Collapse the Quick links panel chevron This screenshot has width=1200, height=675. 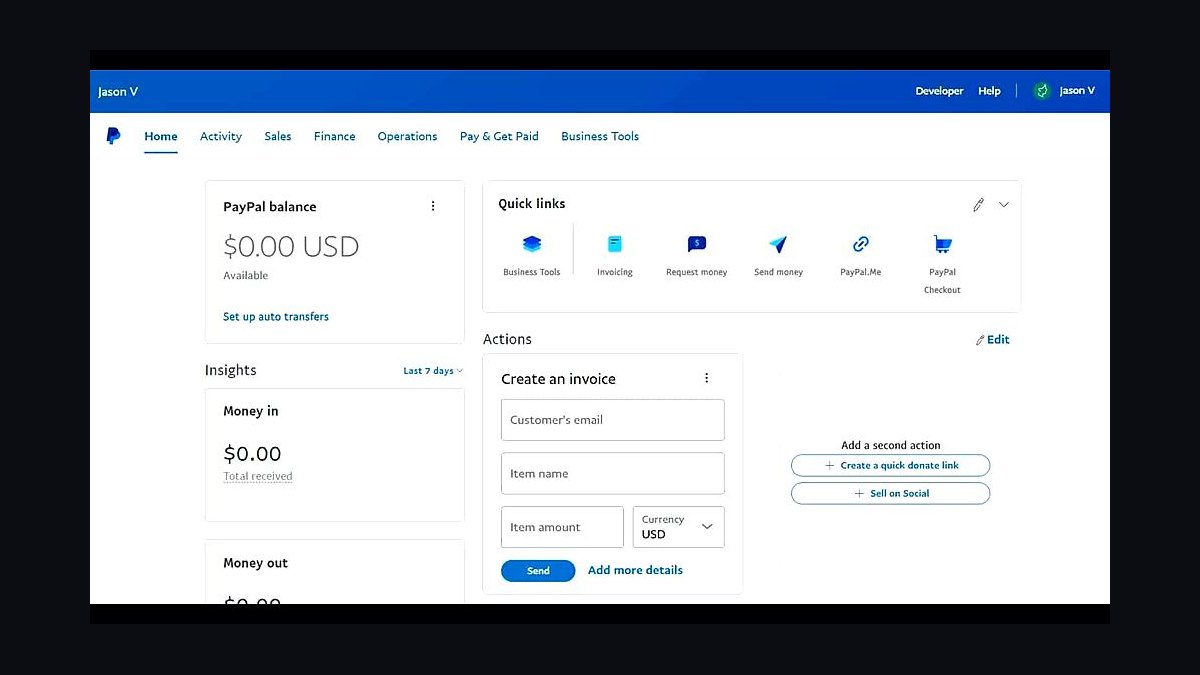[1004, 204]
